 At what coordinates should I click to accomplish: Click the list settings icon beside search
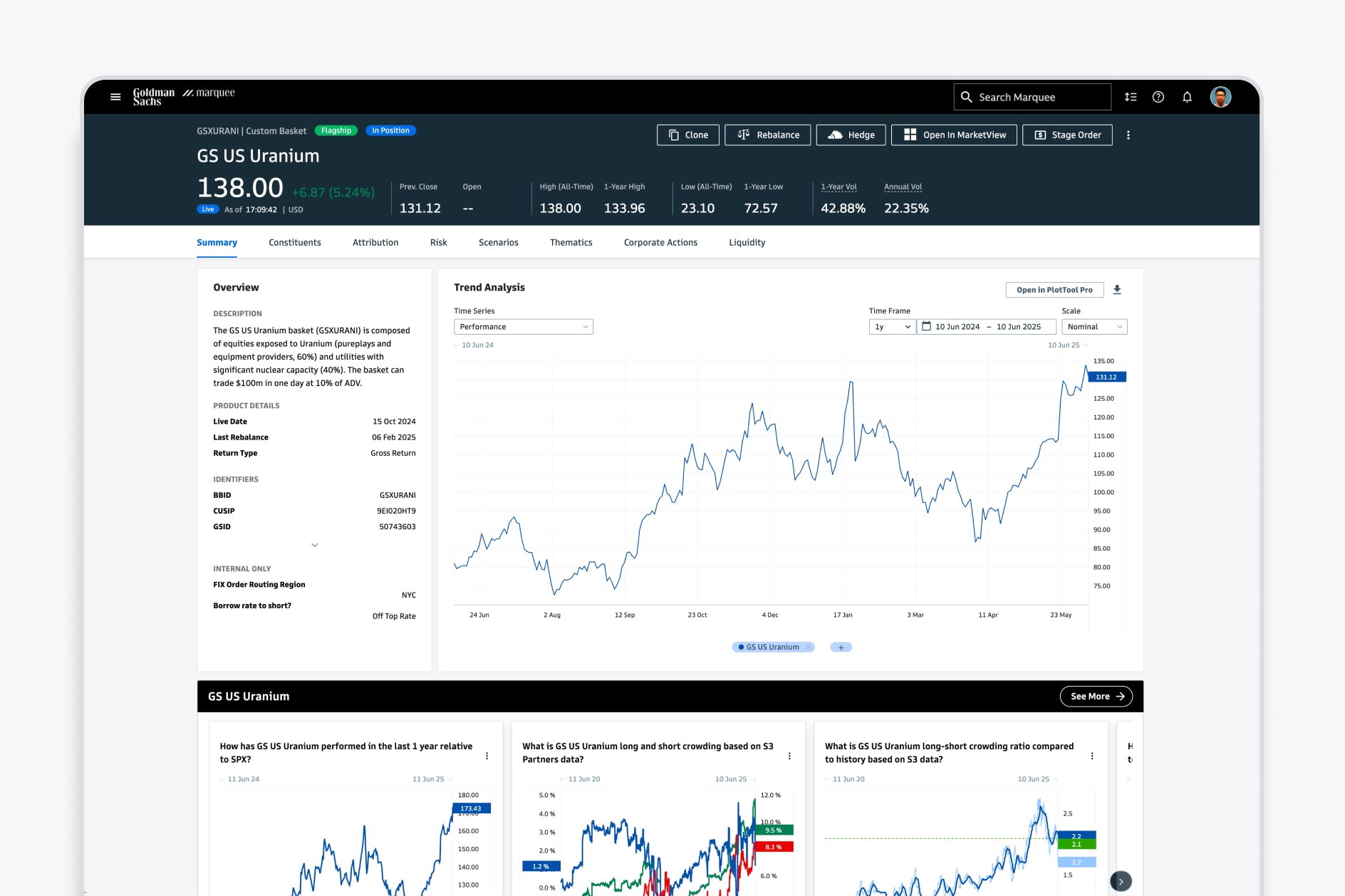coord(1131,97)
